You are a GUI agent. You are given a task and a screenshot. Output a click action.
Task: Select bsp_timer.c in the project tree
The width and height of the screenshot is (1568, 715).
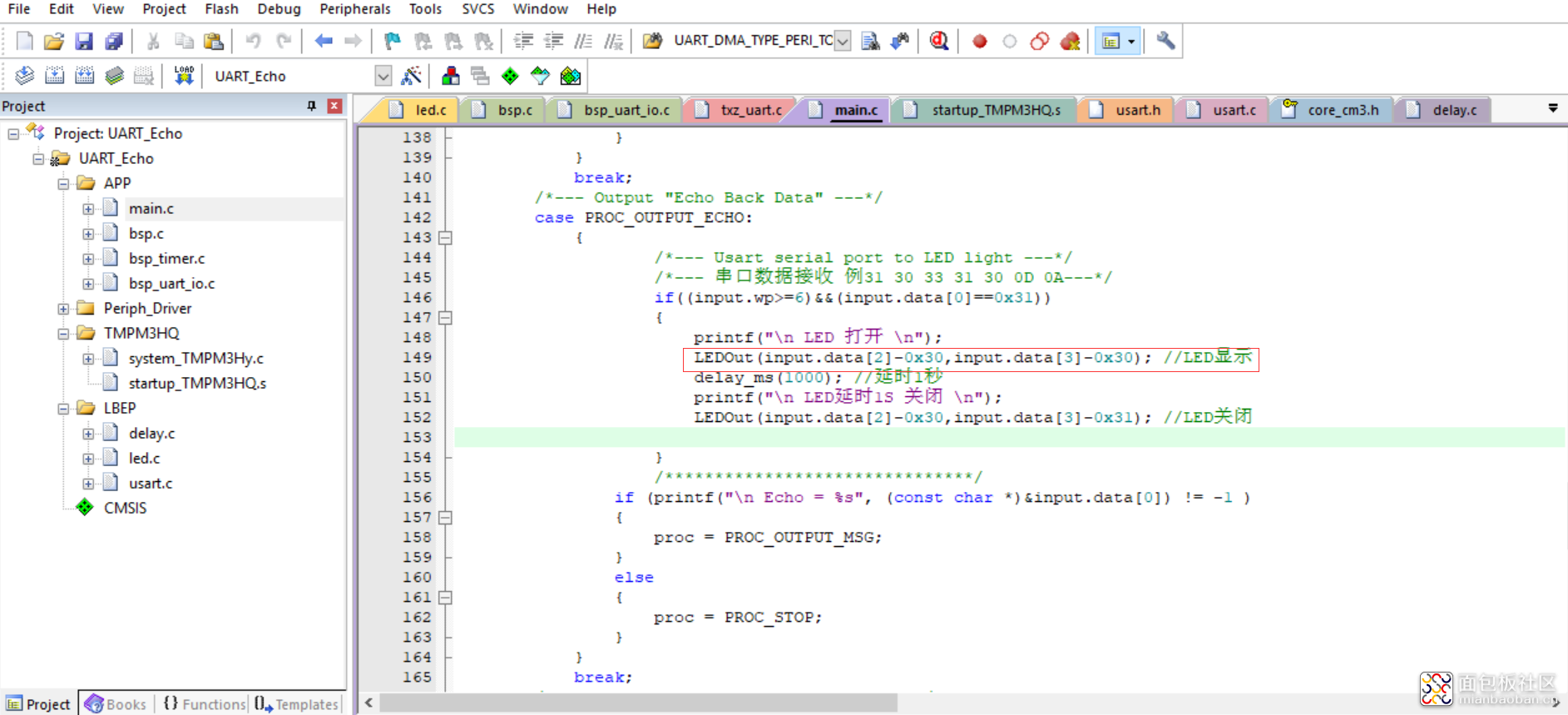166,259
